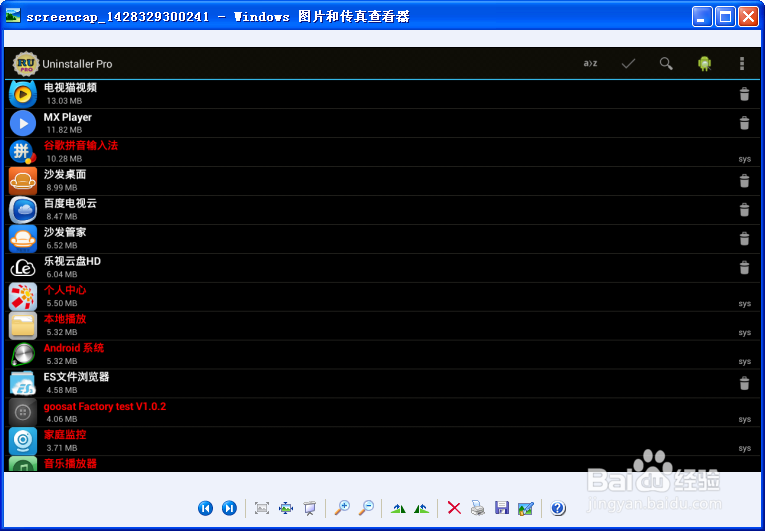Click 13.03 MB size text

(64, 101)
